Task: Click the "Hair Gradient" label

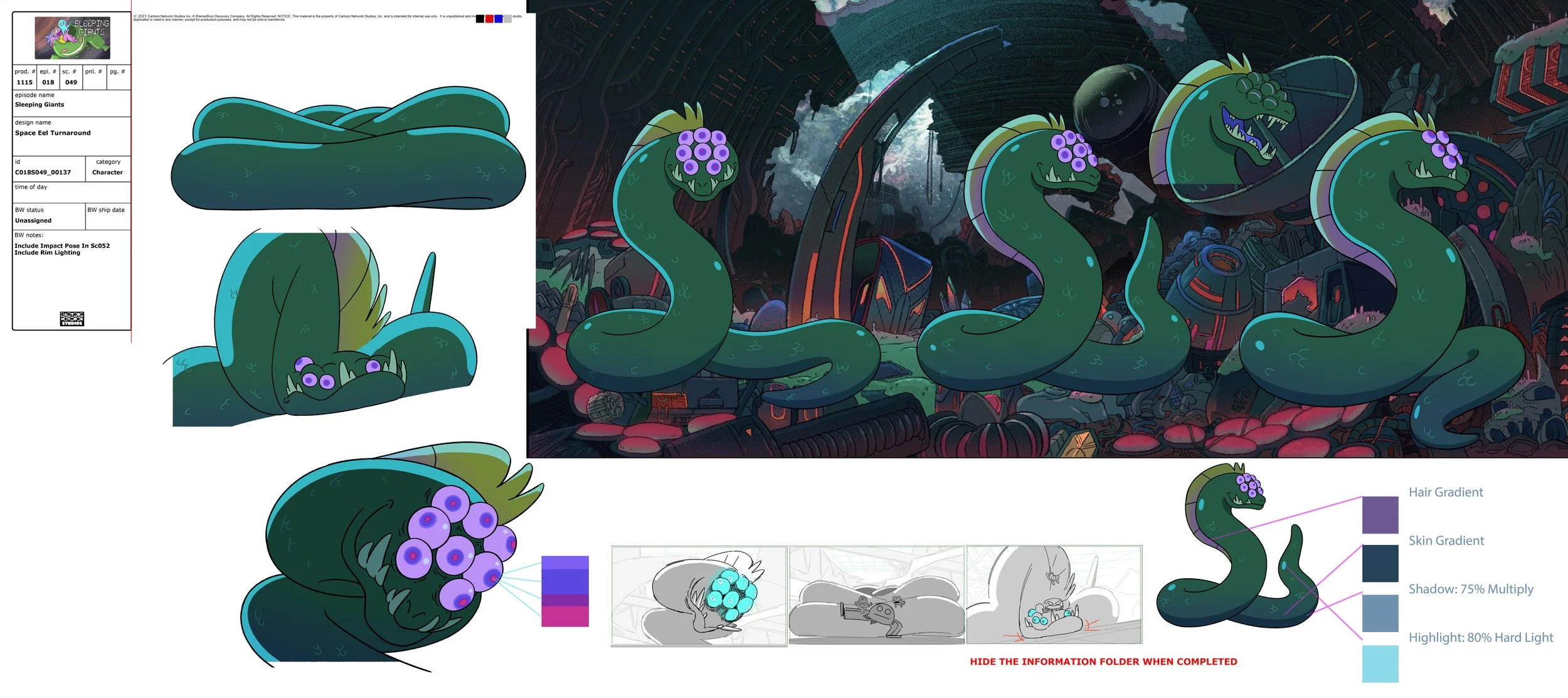Action: 1446,492
